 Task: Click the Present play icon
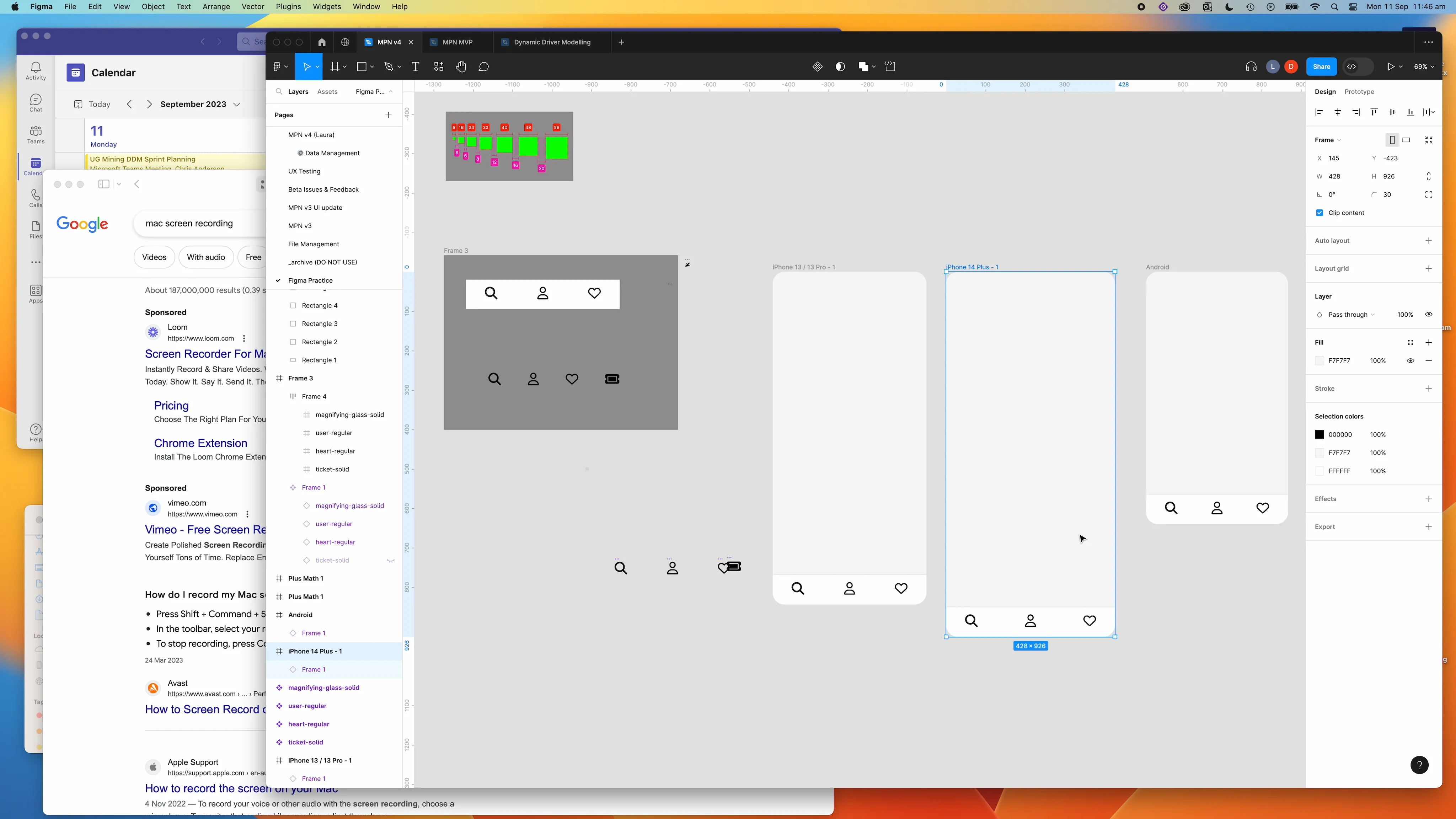pos(1391,67)
